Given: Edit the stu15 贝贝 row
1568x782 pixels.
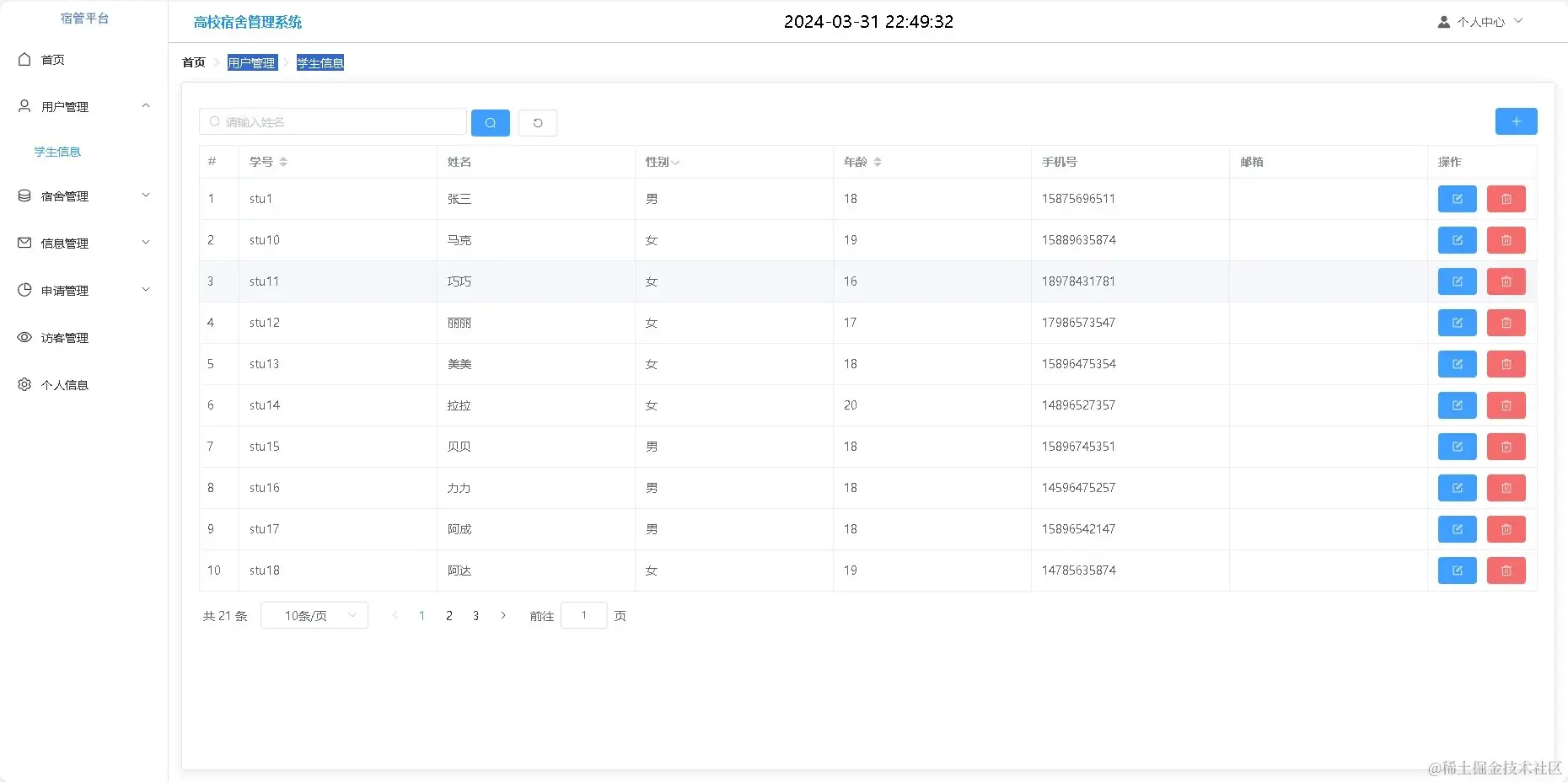Looking at the screenshot, I should (1458, 447).
